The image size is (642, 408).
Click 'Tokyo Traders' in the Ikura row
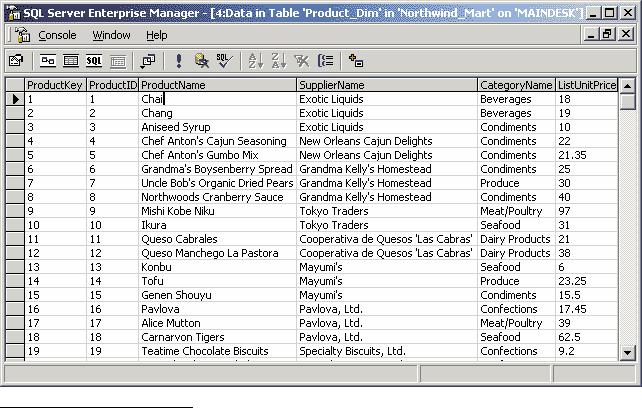pos(387,225)
